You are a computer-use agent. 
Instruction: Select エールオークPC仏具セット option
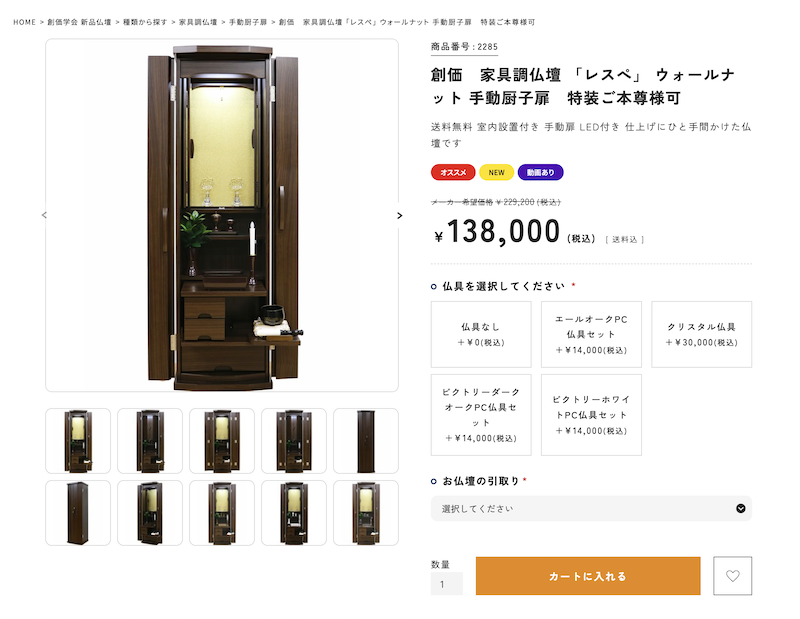click(x=591, y=334)
